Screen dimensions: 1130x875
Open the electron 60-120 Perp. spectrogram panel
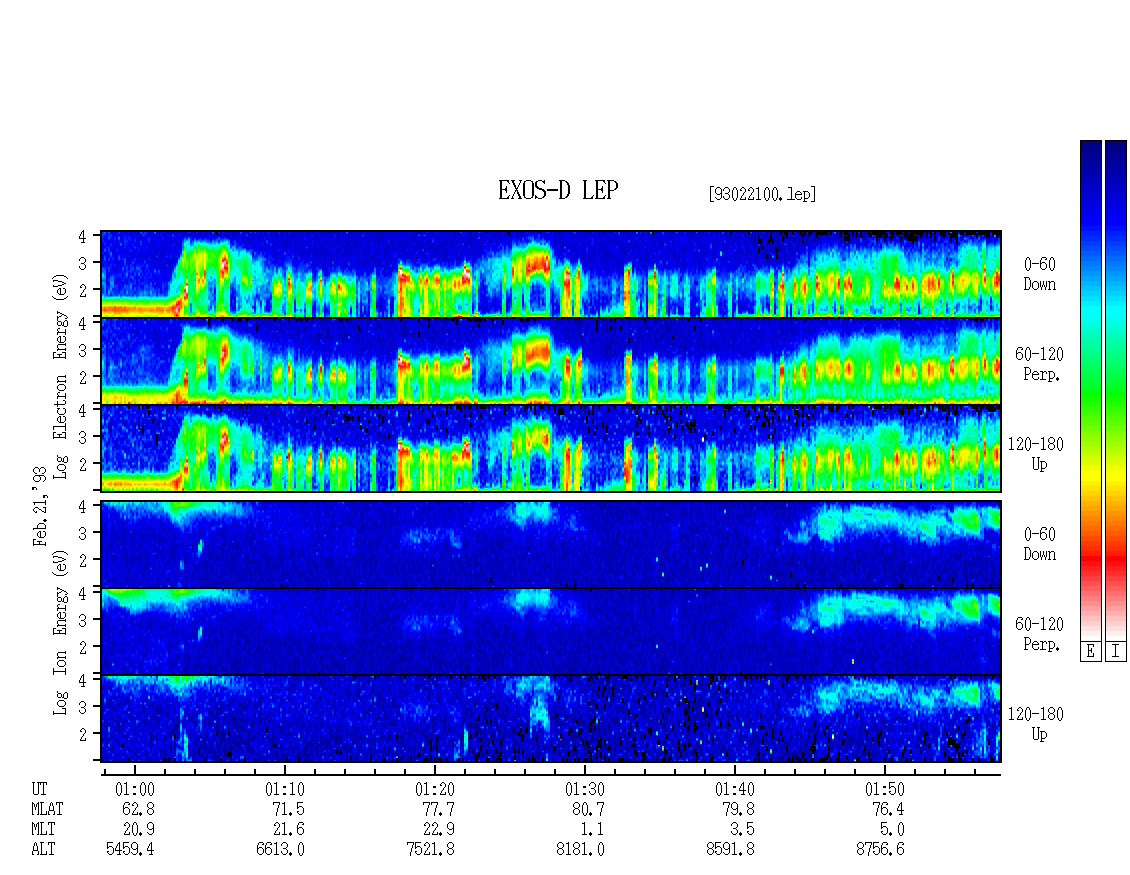pyautogui.click(x=551, y=361)
